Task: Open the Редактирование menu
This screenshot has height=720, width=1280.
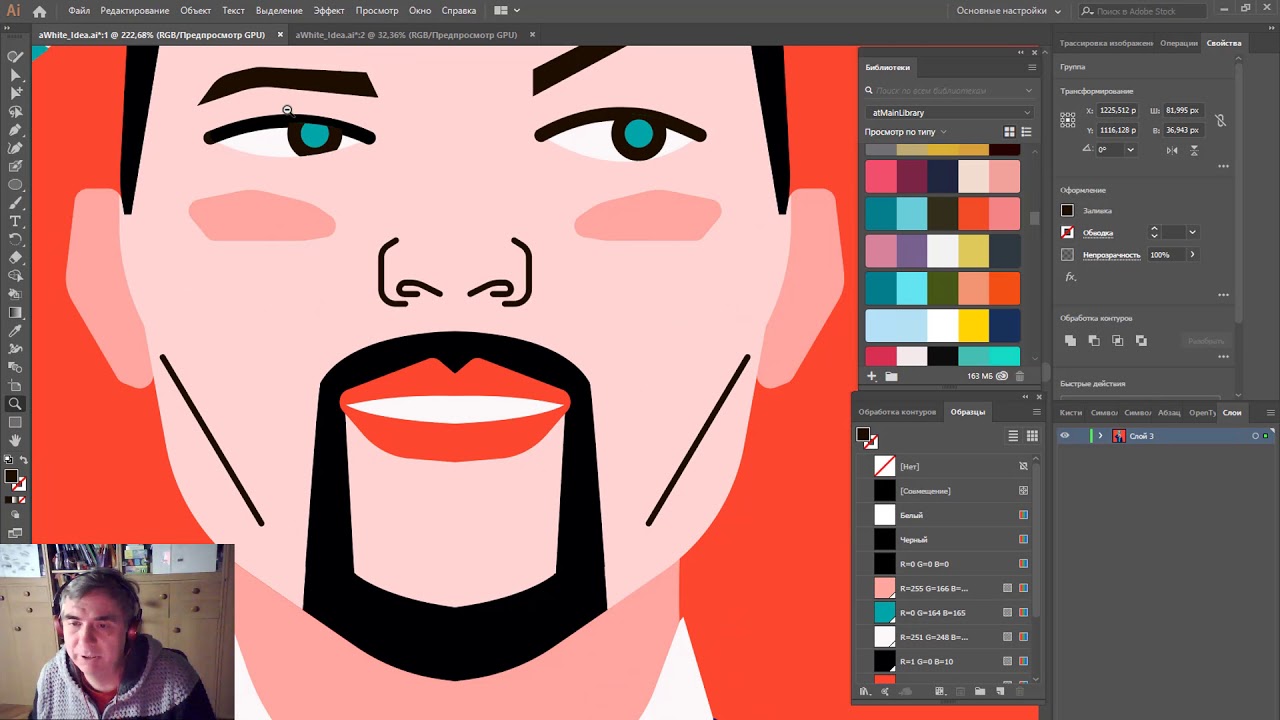Action: pos(135,11)
